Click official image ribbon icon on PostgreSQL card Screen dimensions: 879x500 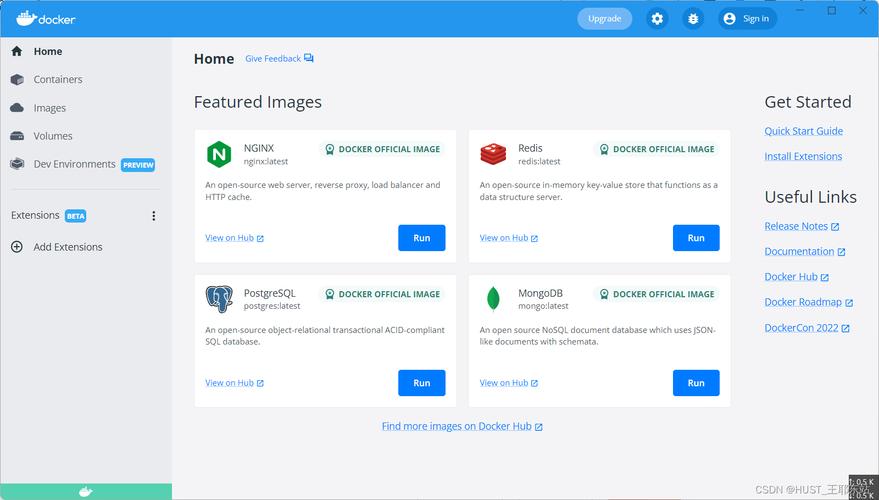[330, 294]
